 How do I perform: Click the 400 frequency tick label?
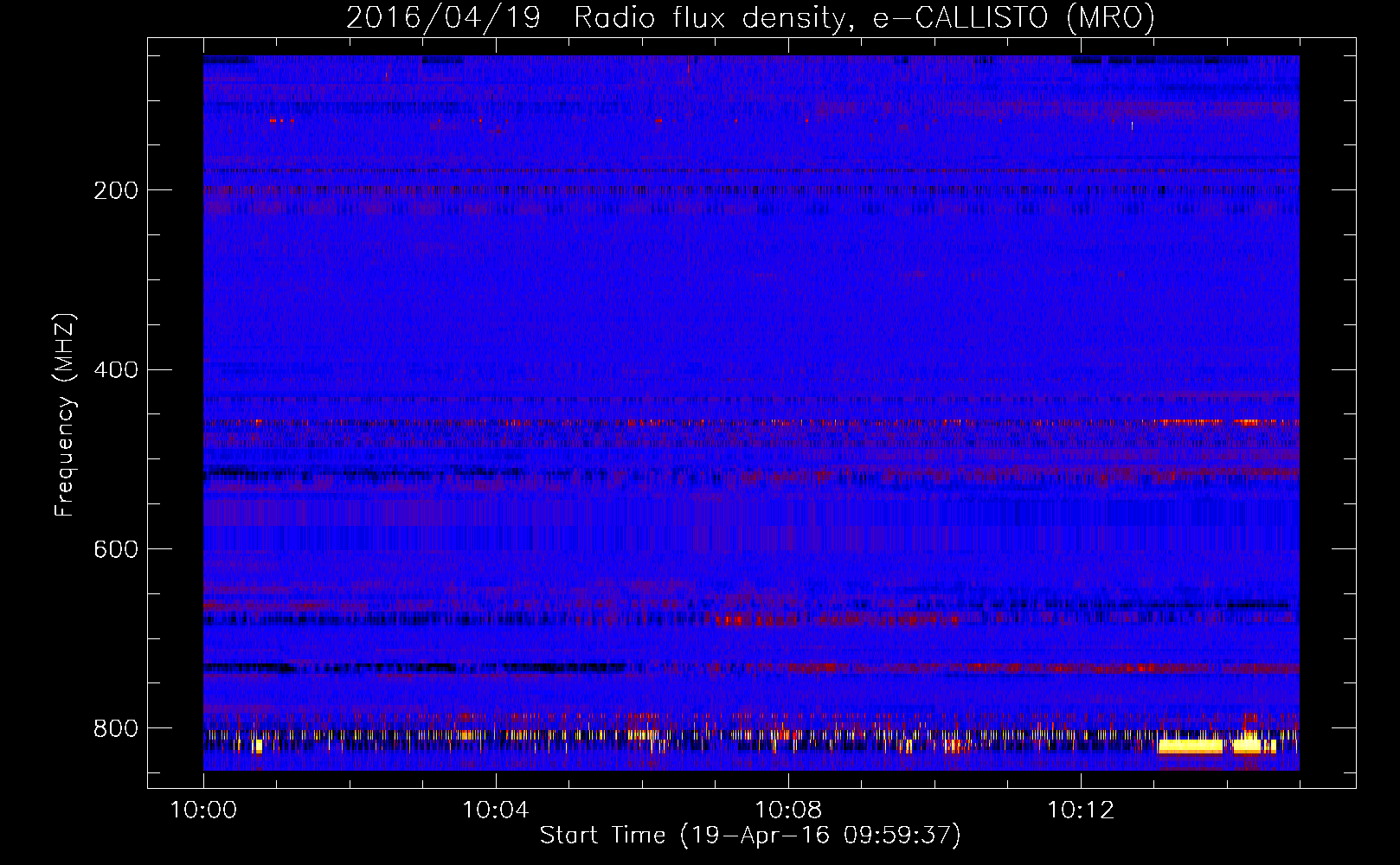pyautogui.click(x=116, y=370)
